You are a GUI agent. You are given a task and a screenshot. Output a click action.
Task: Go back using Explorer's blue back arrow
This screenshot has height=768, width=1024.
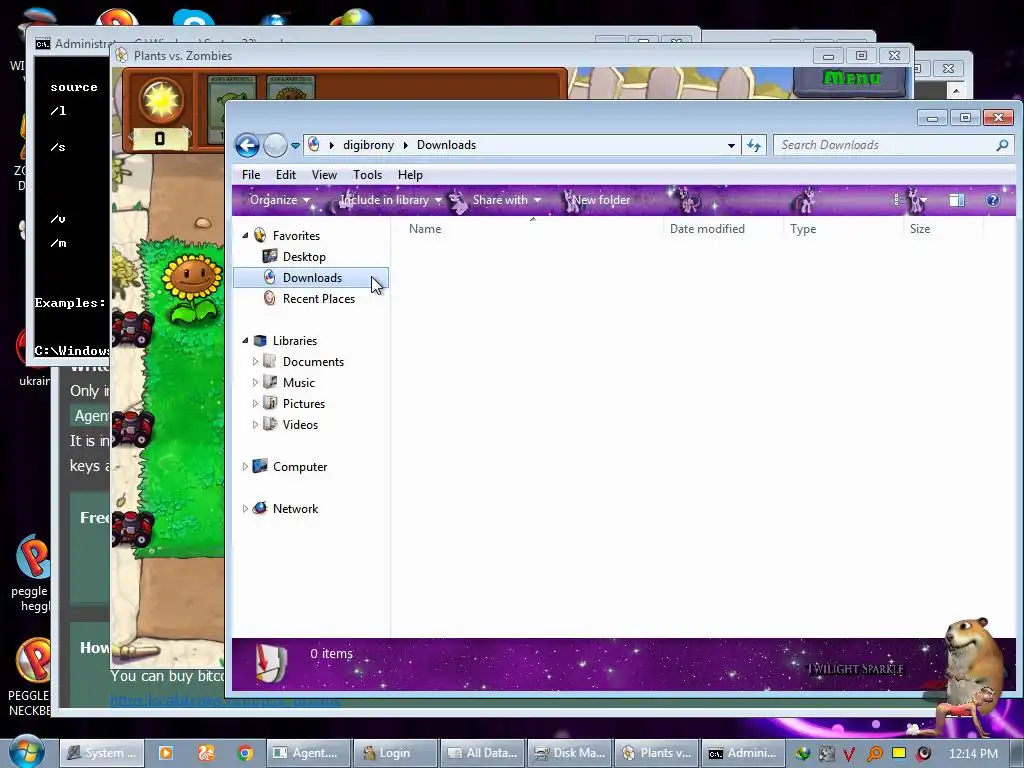[247, 145]
